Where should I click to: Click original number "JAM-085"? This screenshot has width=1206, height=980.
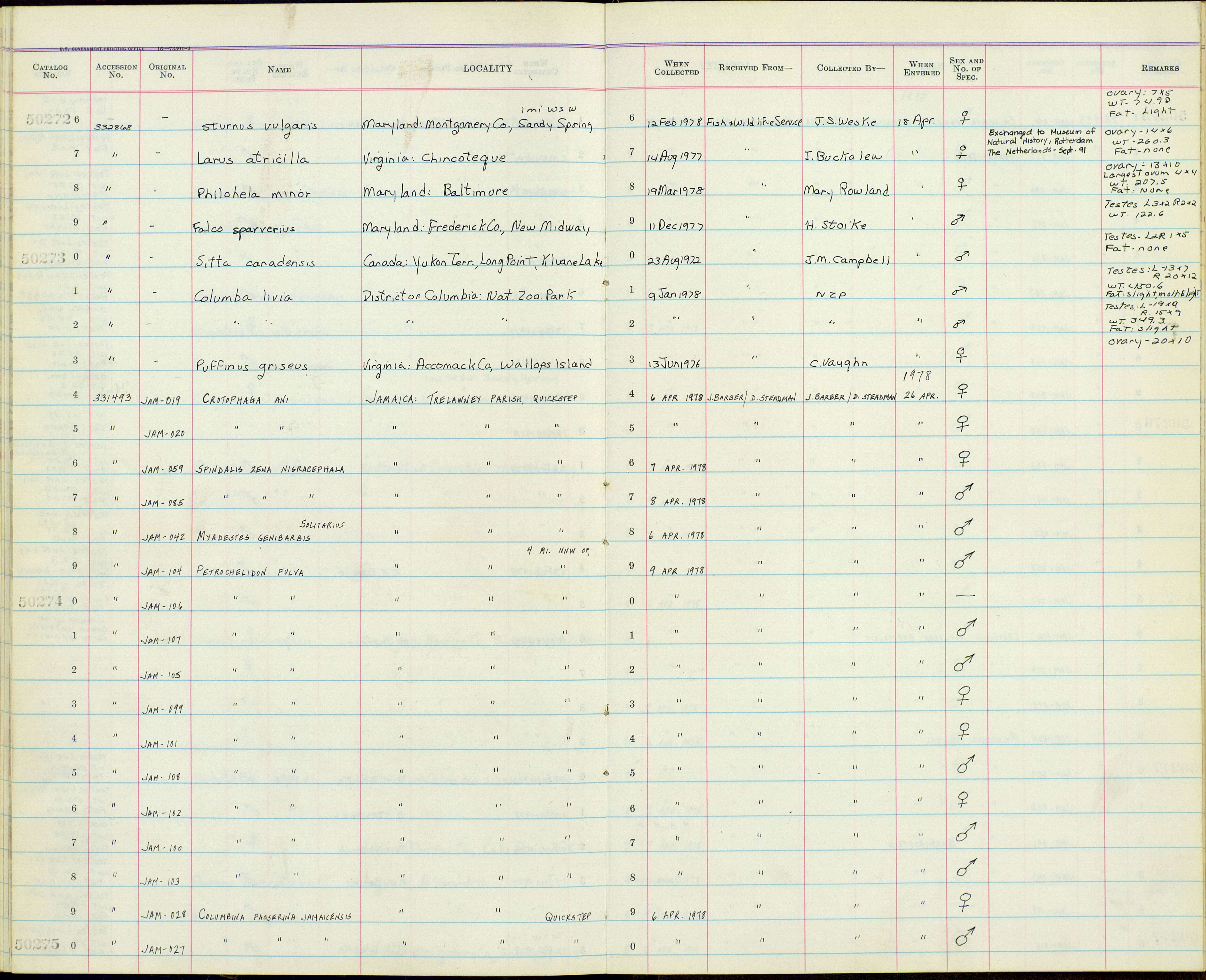coord(163,503)
